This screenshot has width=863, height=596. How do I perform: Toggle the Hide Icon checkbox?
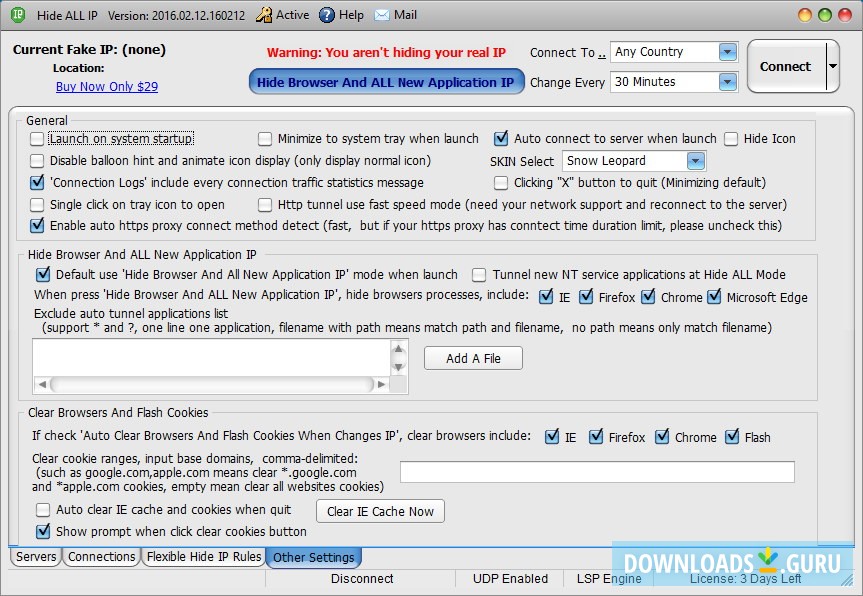[731, 139]
